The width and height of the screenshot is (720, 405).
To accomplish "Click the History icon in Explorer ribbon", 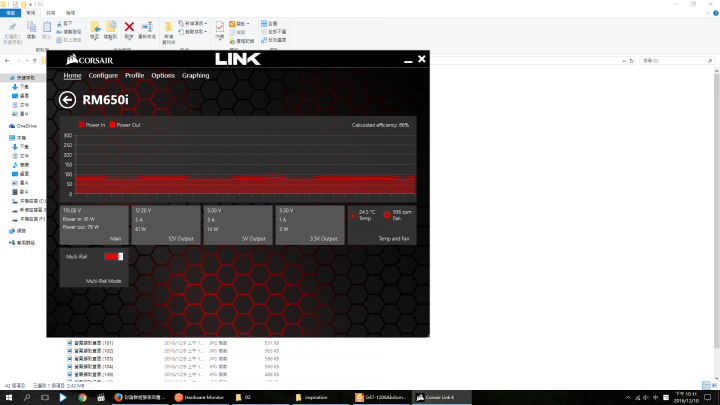I will pos(232,41).
